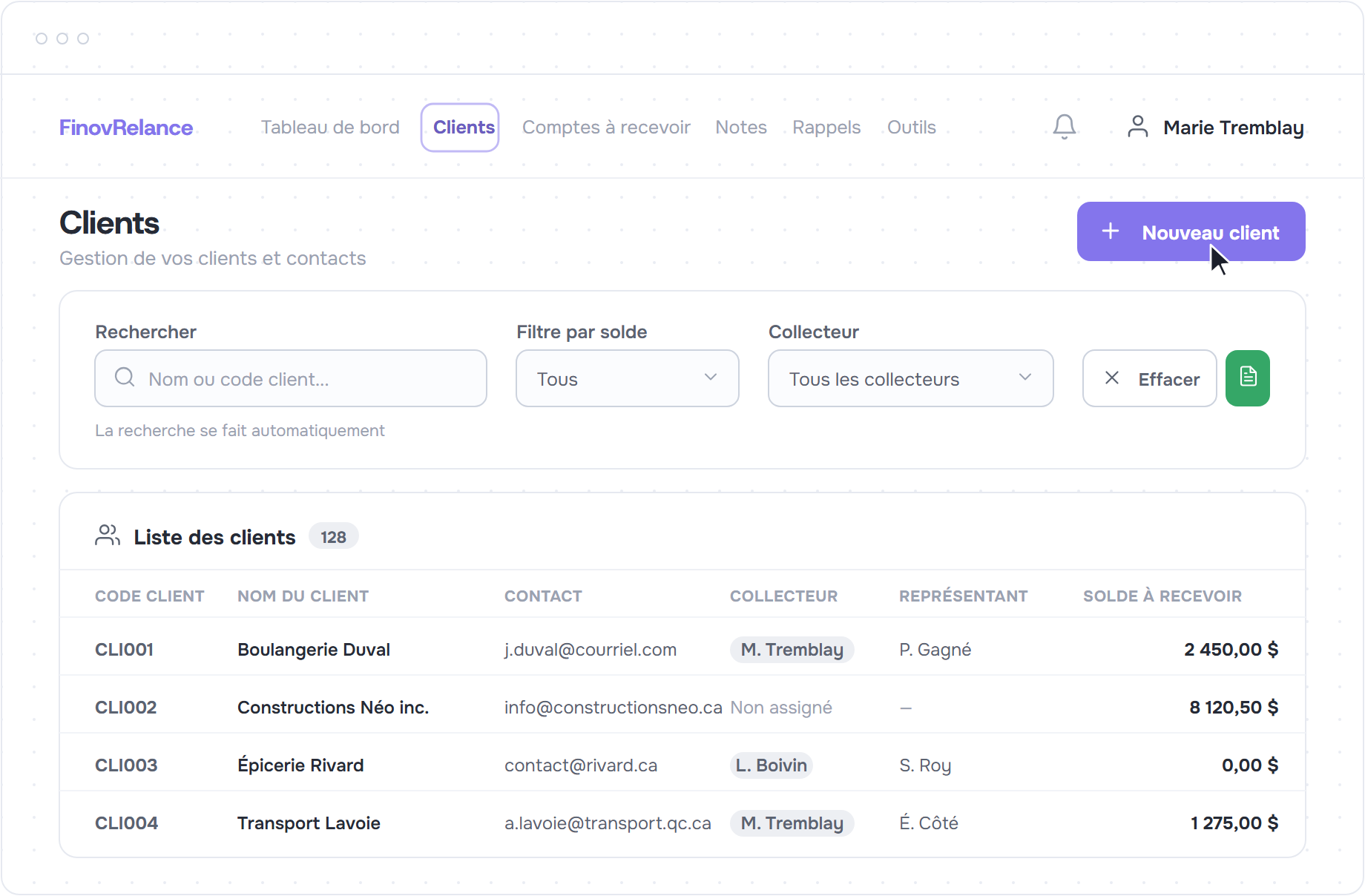The image size is (1365, 896).
Task: Open the Rappels tab
Action: coord(826,128)
